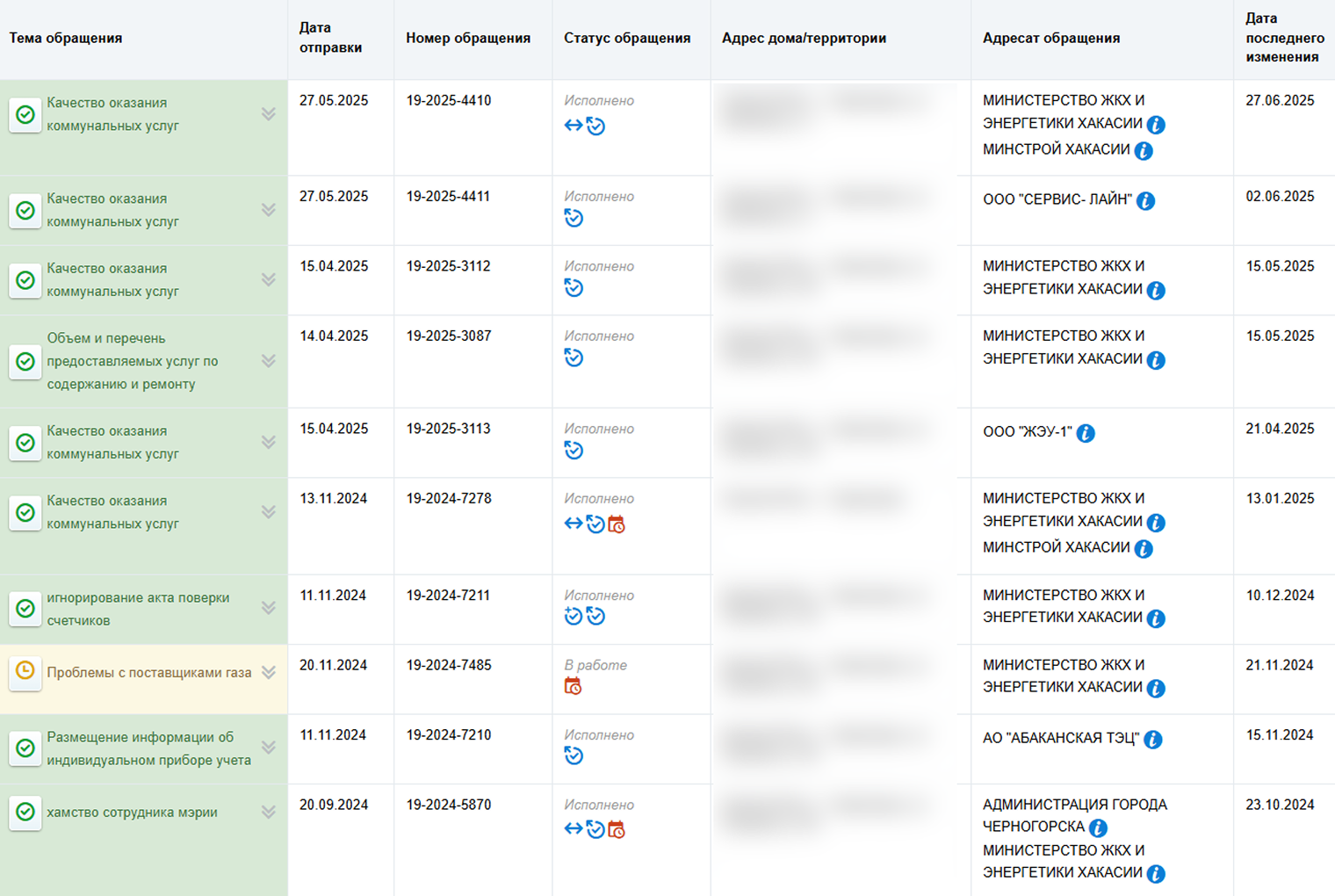1335x896 pixels.
Task: Open "хамство сотрудника мэрии" appeal topic
Action: click(132, 813)
